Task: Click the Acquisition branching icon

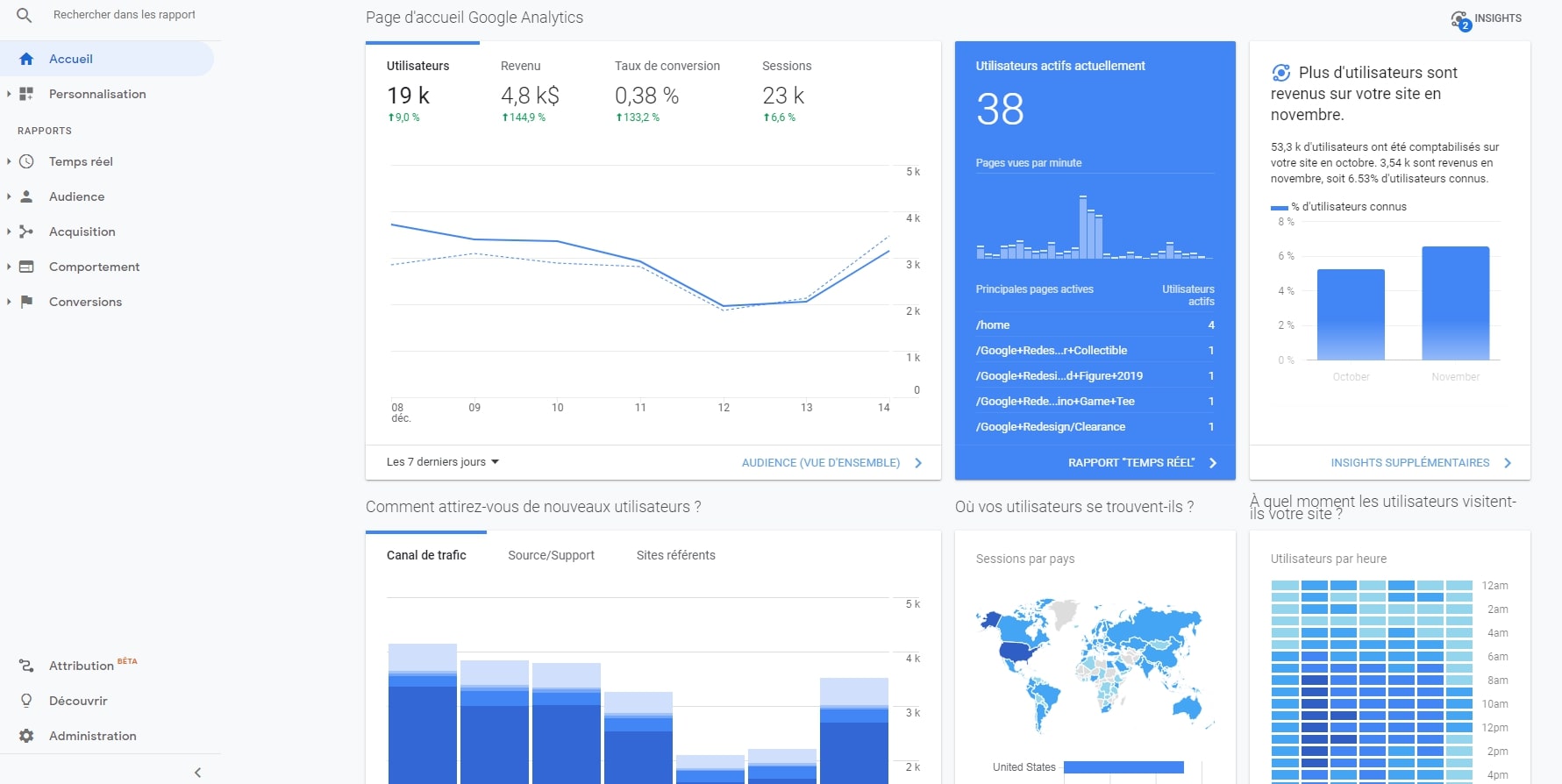Action: (x=26, y=232)
